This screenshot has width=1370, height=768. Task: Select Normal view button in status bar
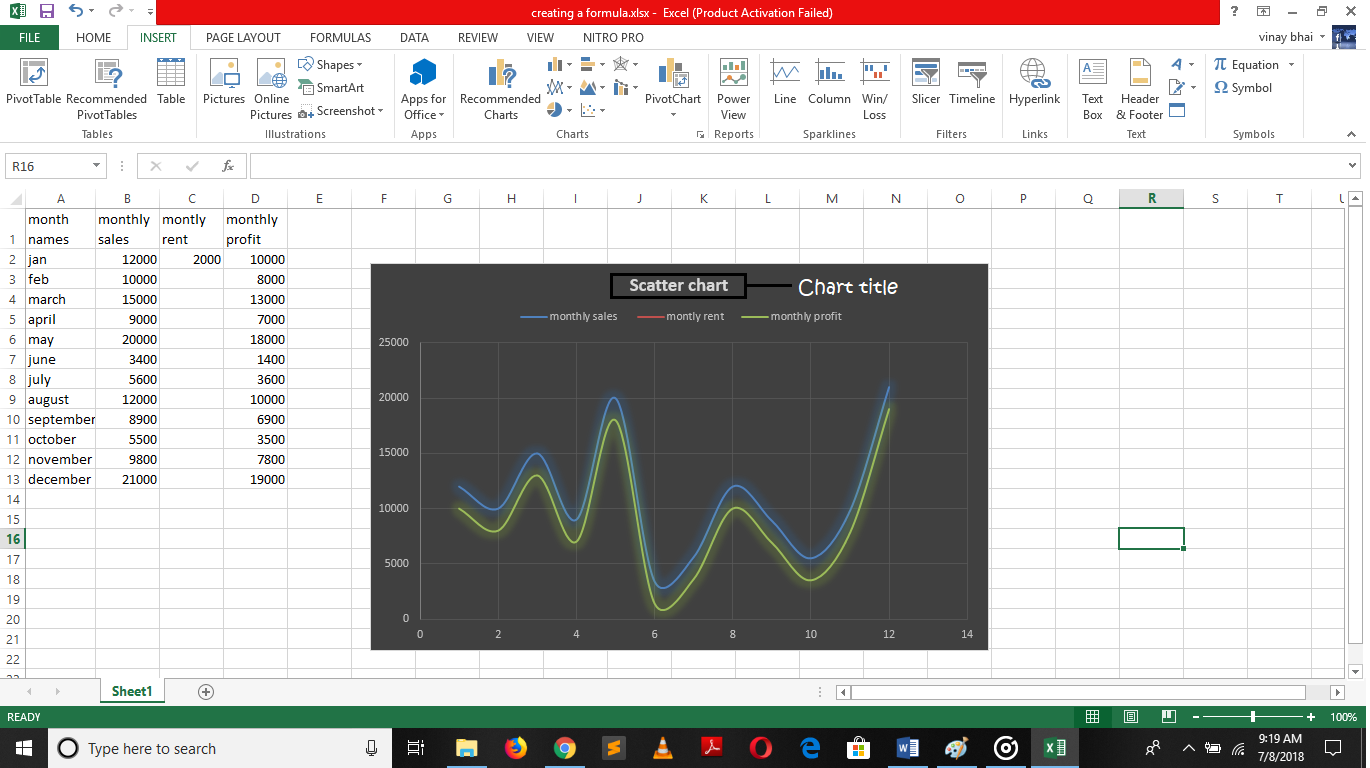1093,717
